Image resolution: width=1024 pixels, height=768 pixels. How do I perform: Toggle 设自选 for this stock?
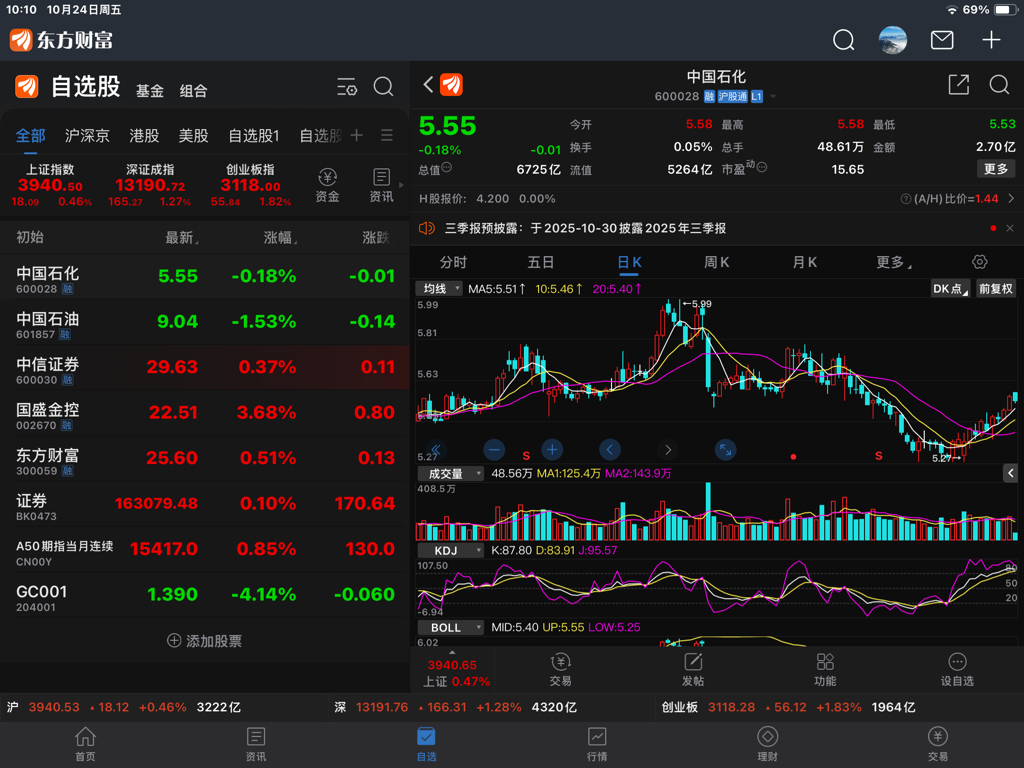click(957, 669)
